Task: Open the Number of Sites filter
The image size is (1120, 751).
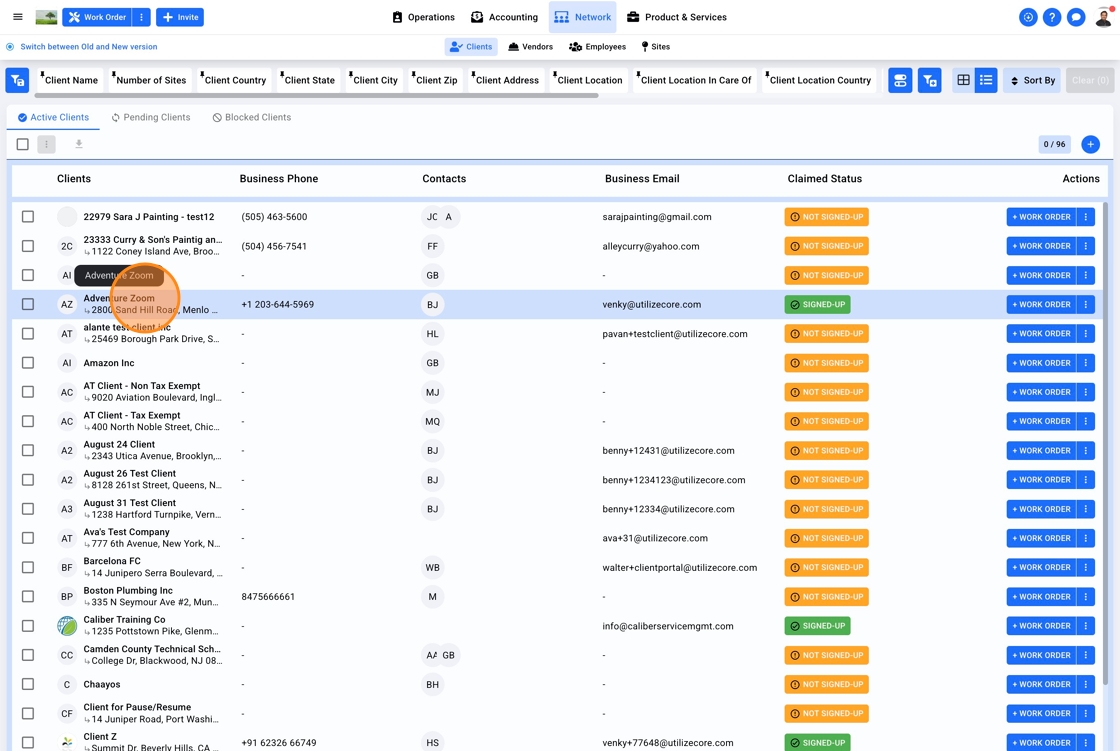Action: [x=150, y=80]
